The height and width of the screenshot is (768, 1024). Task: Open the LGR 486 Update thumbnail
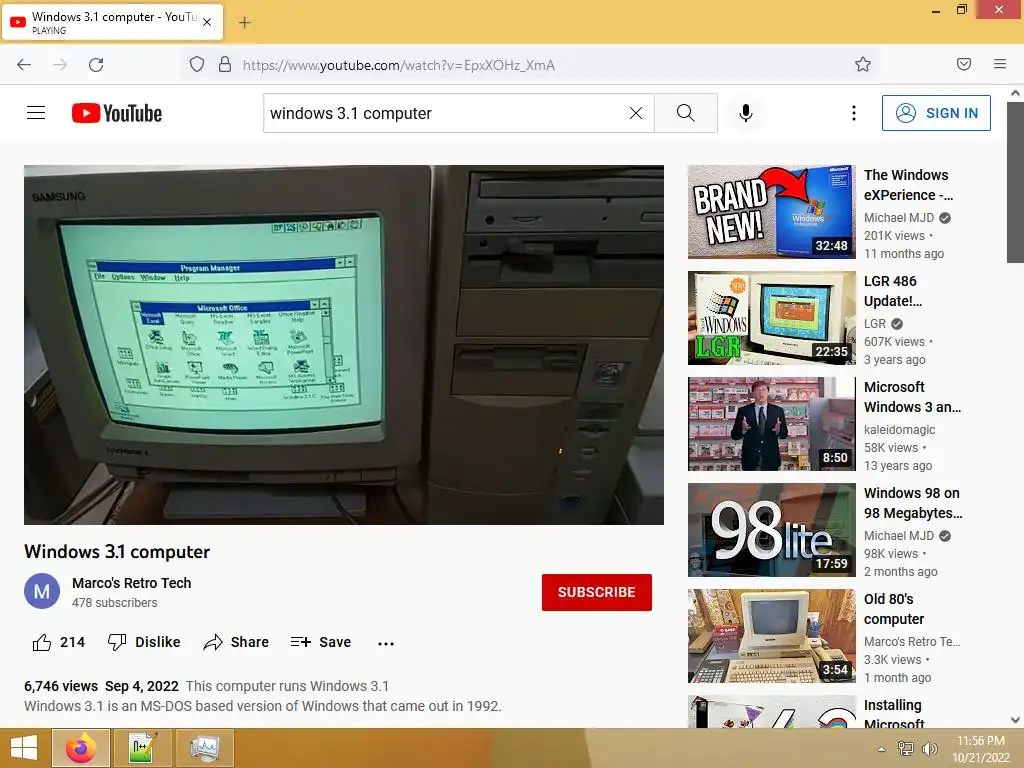pyautogui.click(x=771, y=318)
